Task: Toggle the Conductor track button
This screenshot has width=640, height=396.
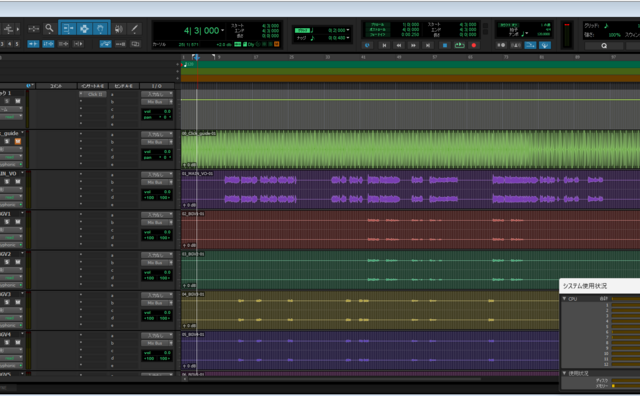Action: coord(544,45)
